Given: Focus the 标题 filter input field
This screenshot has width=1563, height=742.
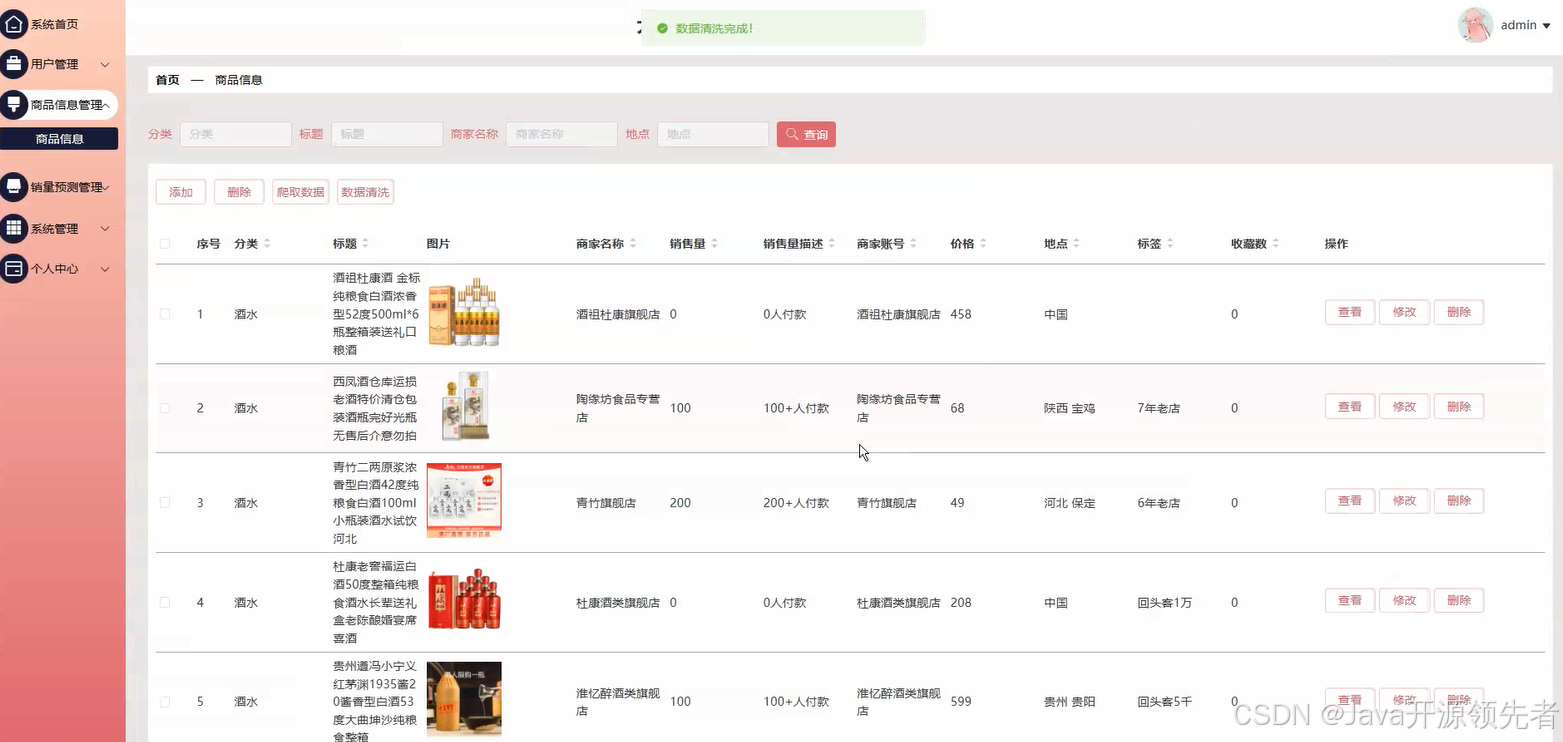Looking at the screenshot, I should click(387, 134).
